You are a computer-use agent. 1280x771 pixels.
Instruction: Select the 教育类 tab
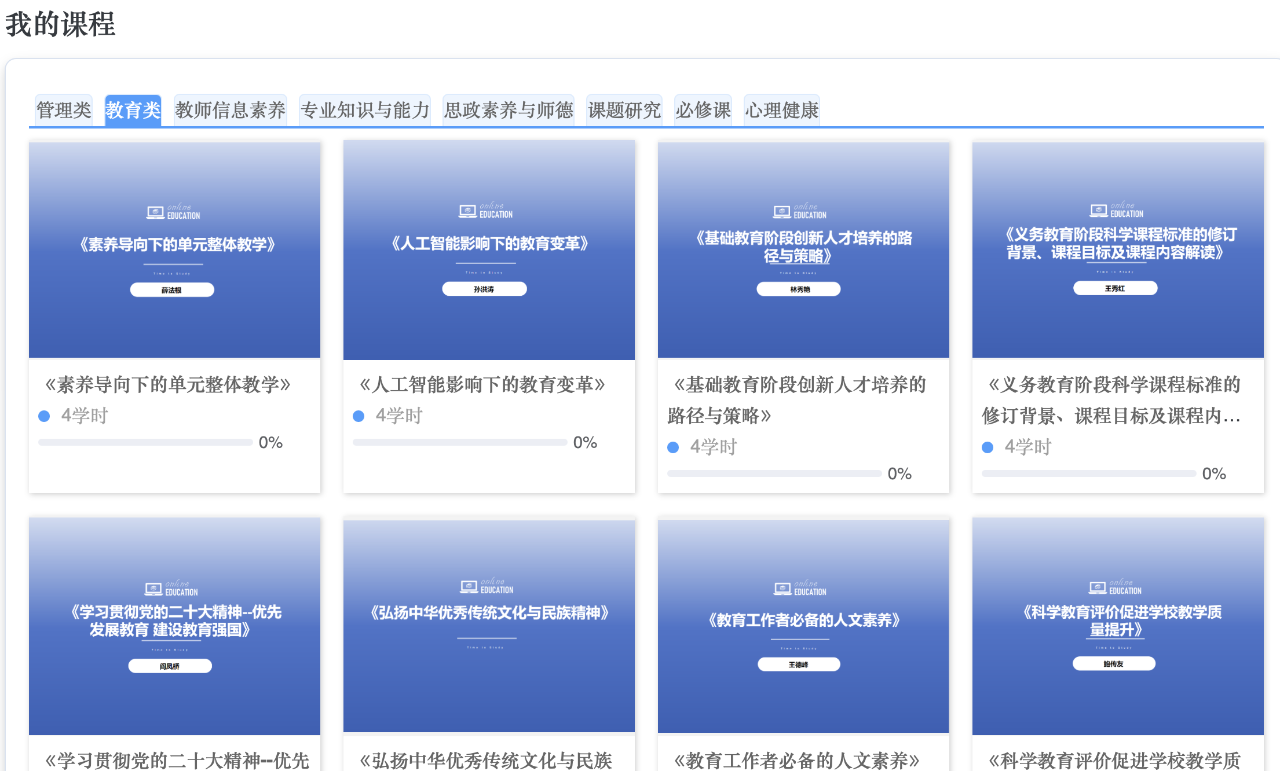pyautogui.click(x=133, y=110)
